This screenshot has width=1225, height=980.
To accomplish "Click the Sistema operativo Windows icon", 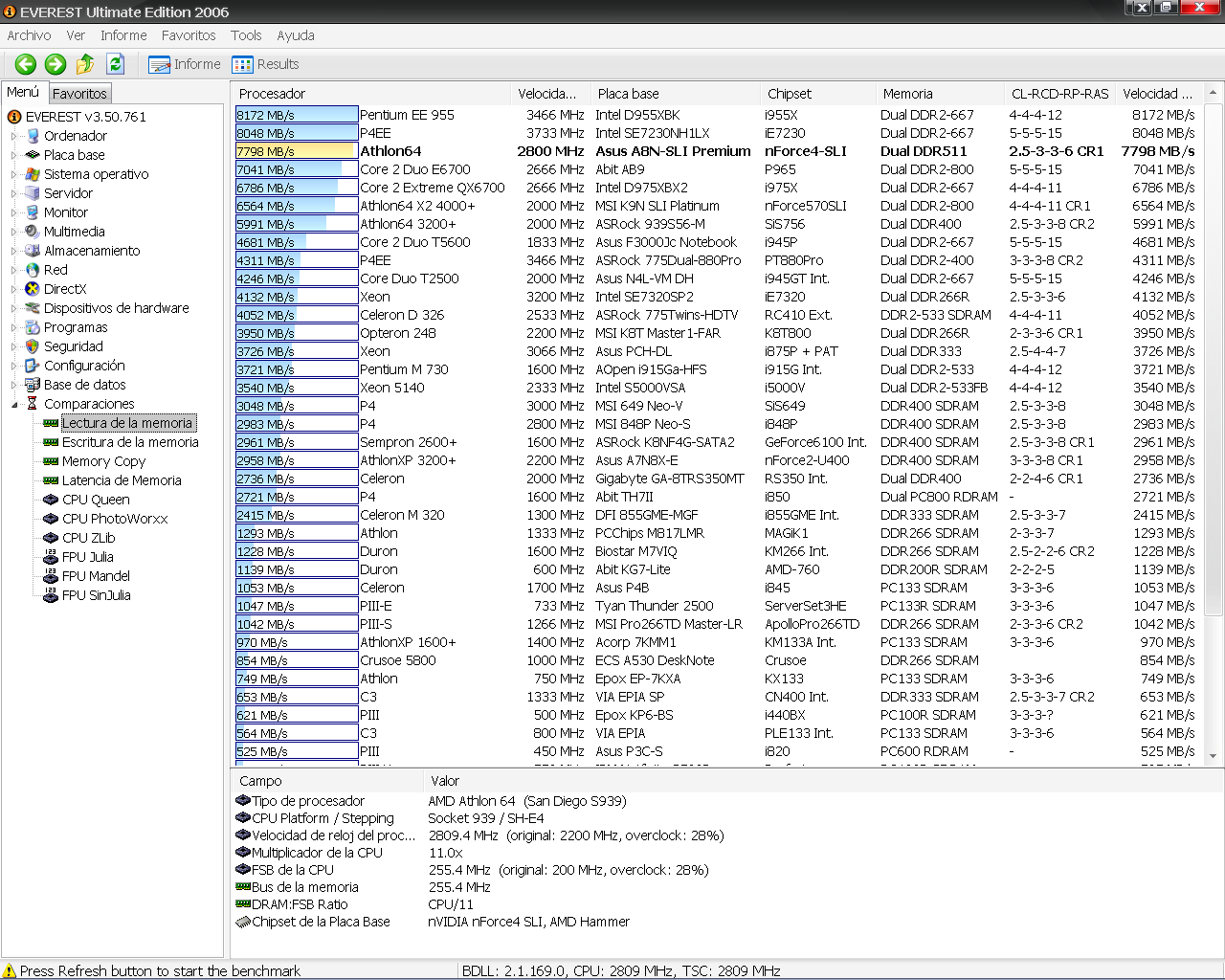I will (x=33, y=174).
